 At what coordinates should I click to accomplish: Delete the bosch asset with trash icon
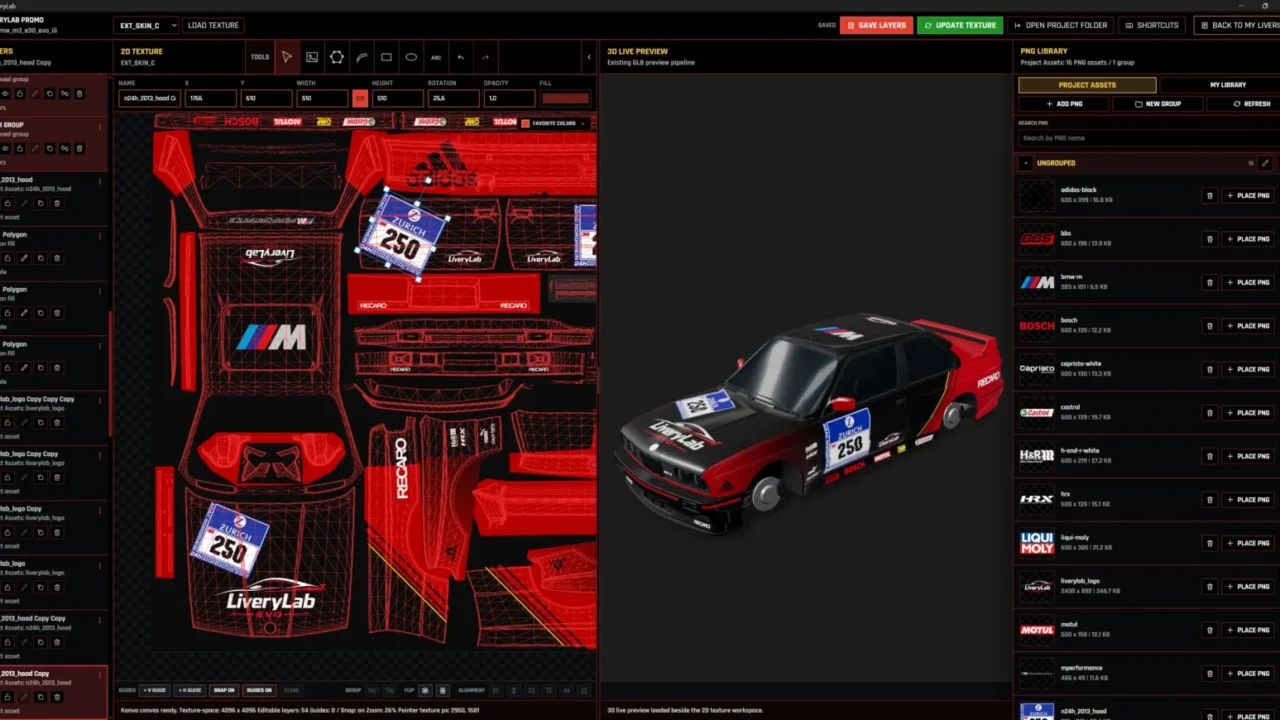point(1209,326)
